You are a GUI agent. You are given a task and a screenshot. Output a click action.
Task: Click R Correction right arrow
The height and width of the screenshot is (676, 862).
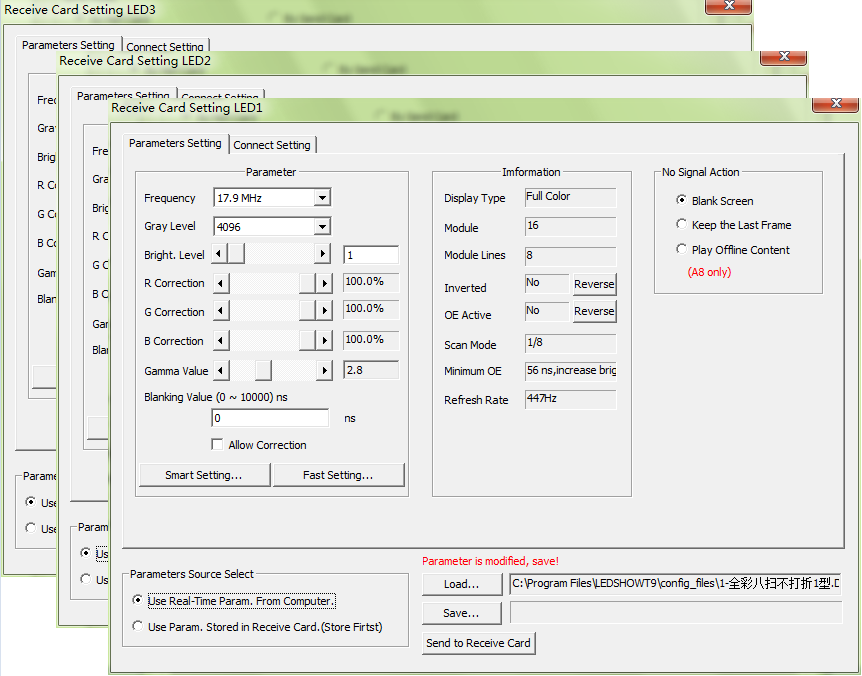coord(324,283)
